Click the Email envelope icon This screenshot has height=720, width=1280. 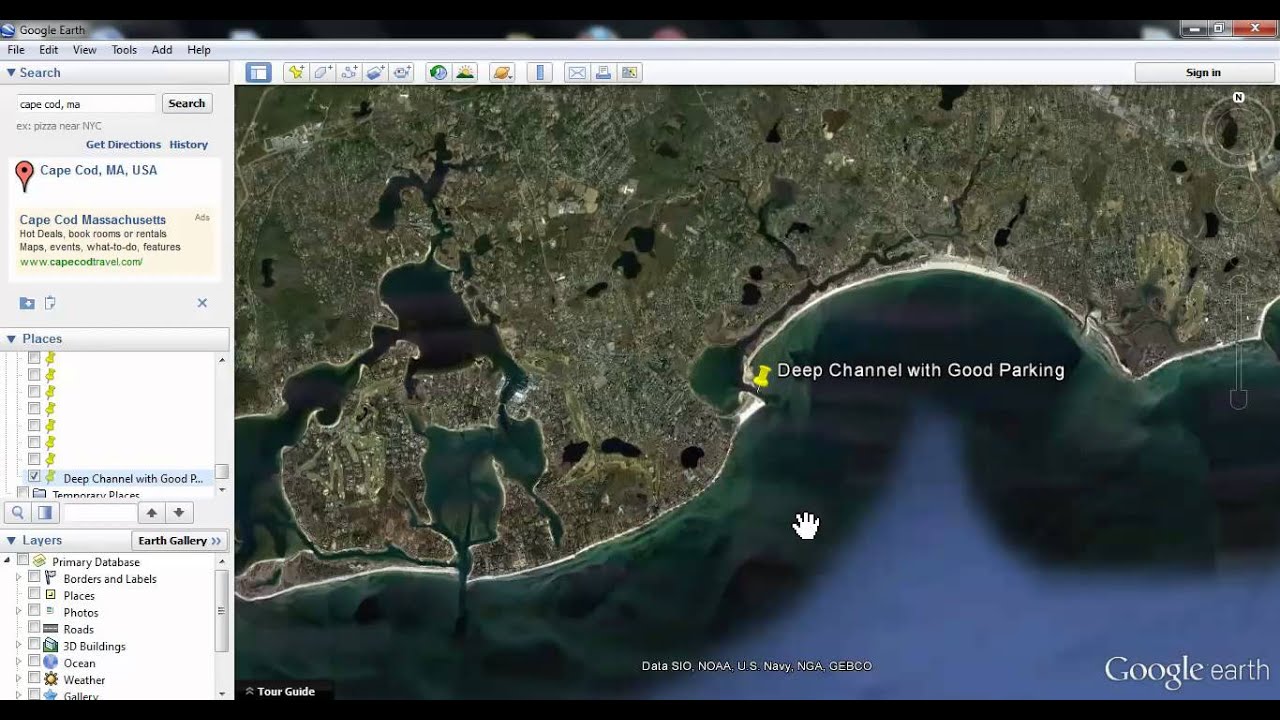576,72
